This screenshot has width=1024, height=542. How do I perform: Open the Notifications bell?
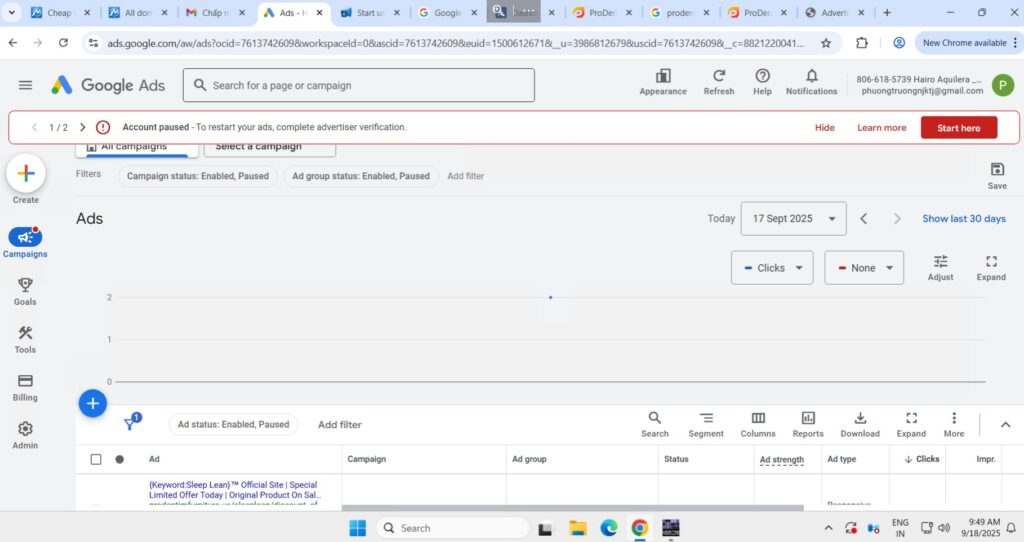tap(811, 83)
